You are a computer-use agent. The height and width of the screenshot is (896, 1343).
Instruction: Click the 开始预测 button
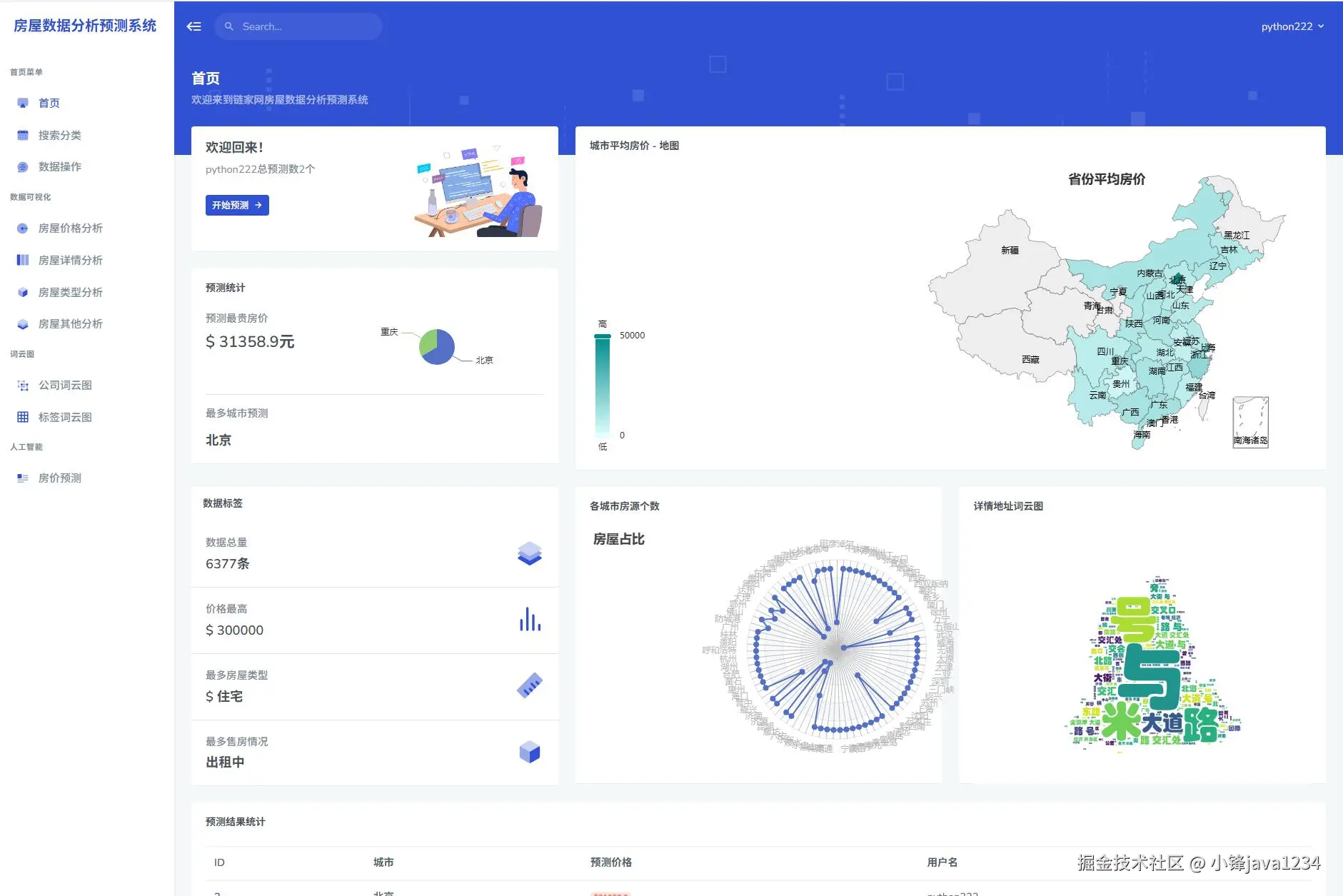[237, 205]
